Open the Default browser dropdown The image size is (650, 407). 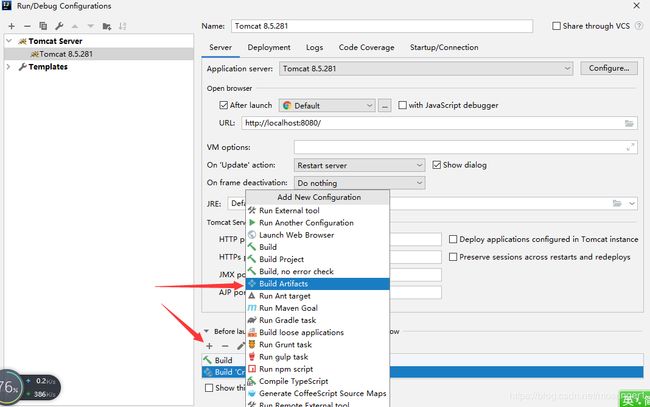click(x=327, y=106)
